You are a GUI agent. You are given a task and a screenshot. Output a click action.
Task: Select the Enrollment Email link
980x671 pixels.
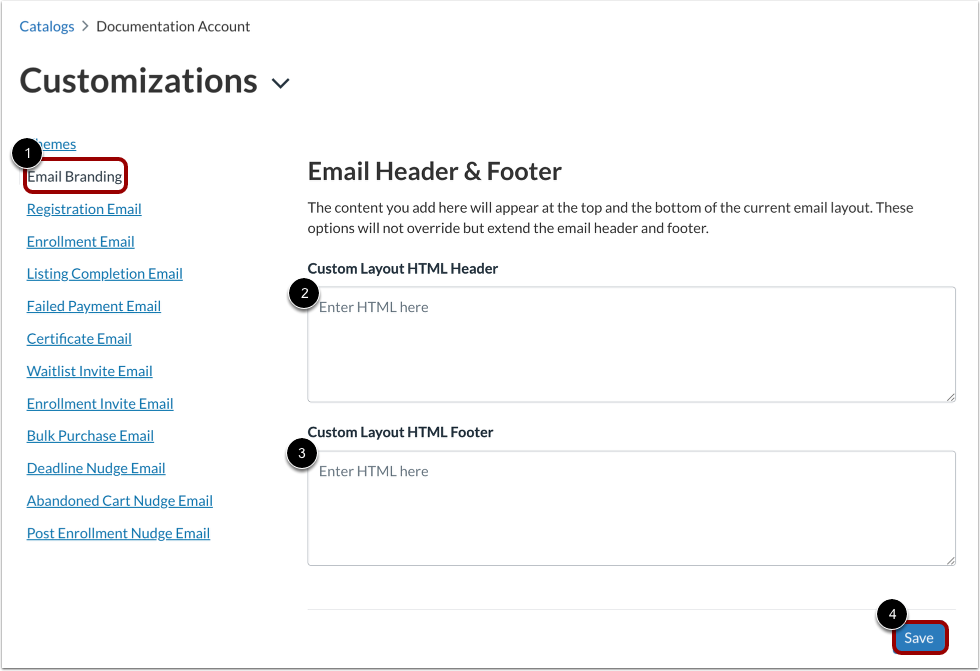coord(80,241)
